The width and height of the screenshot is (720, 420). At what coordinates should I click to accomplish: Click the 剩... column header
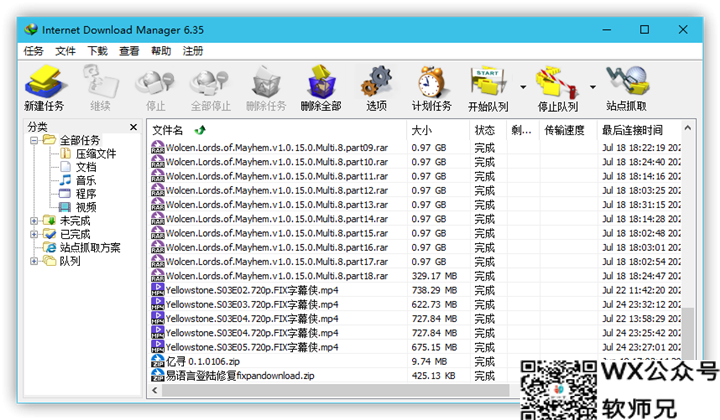[x=523, y=130]
